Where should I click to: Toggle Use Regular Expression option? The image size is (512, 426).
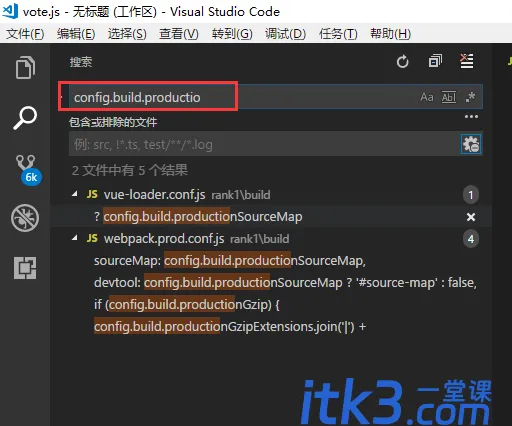click(x=470, y=97)
